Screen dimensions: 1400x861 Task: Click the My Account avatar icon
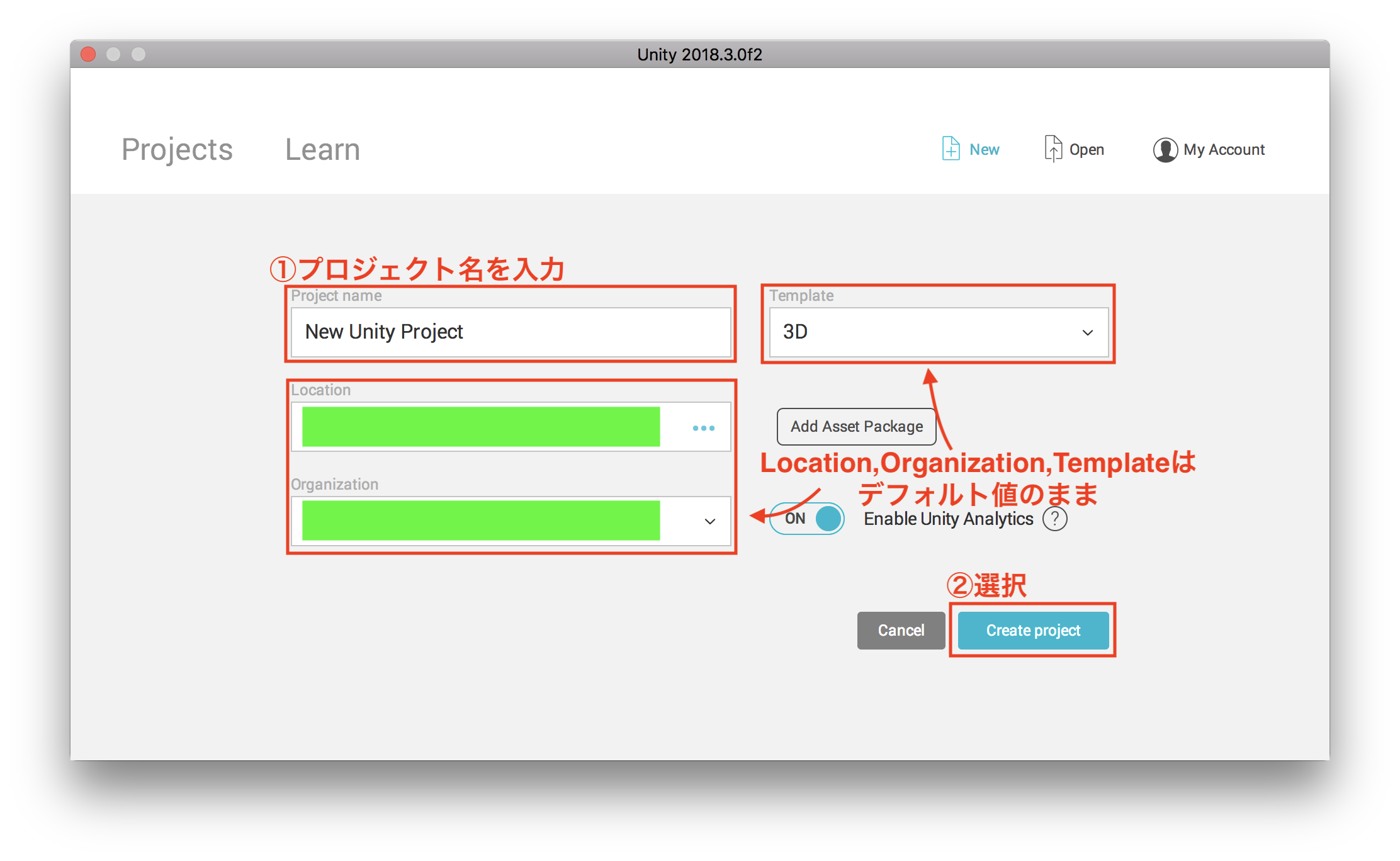1165,150
